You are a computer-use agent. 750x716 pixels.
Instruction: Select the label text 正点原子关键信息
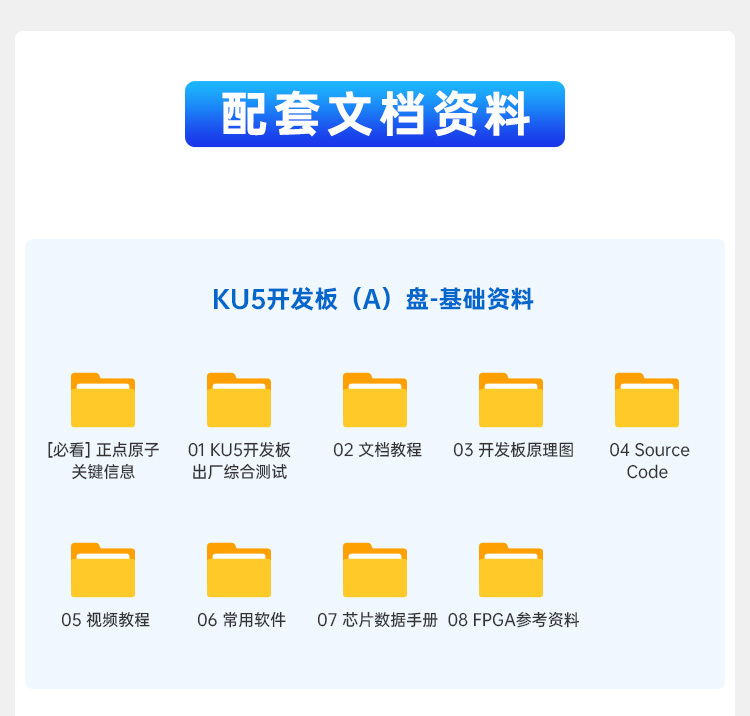[103, 461]
